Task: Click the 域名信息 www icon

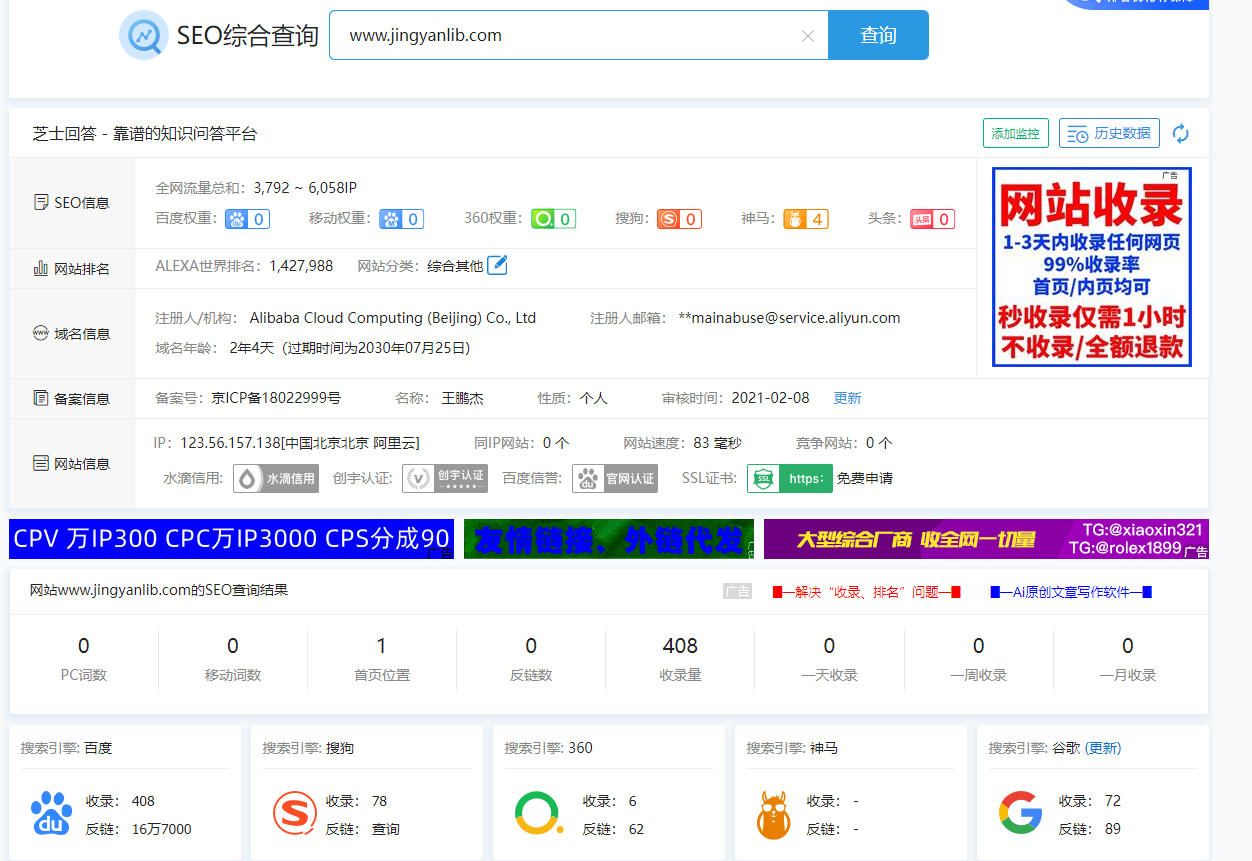Action: [x=41, y=333]
